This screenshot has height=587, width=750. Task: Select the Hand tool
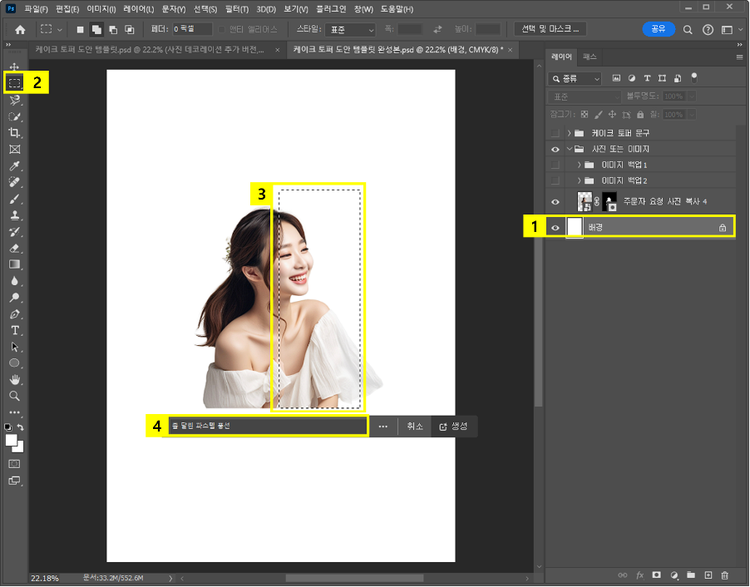point(15,379)
